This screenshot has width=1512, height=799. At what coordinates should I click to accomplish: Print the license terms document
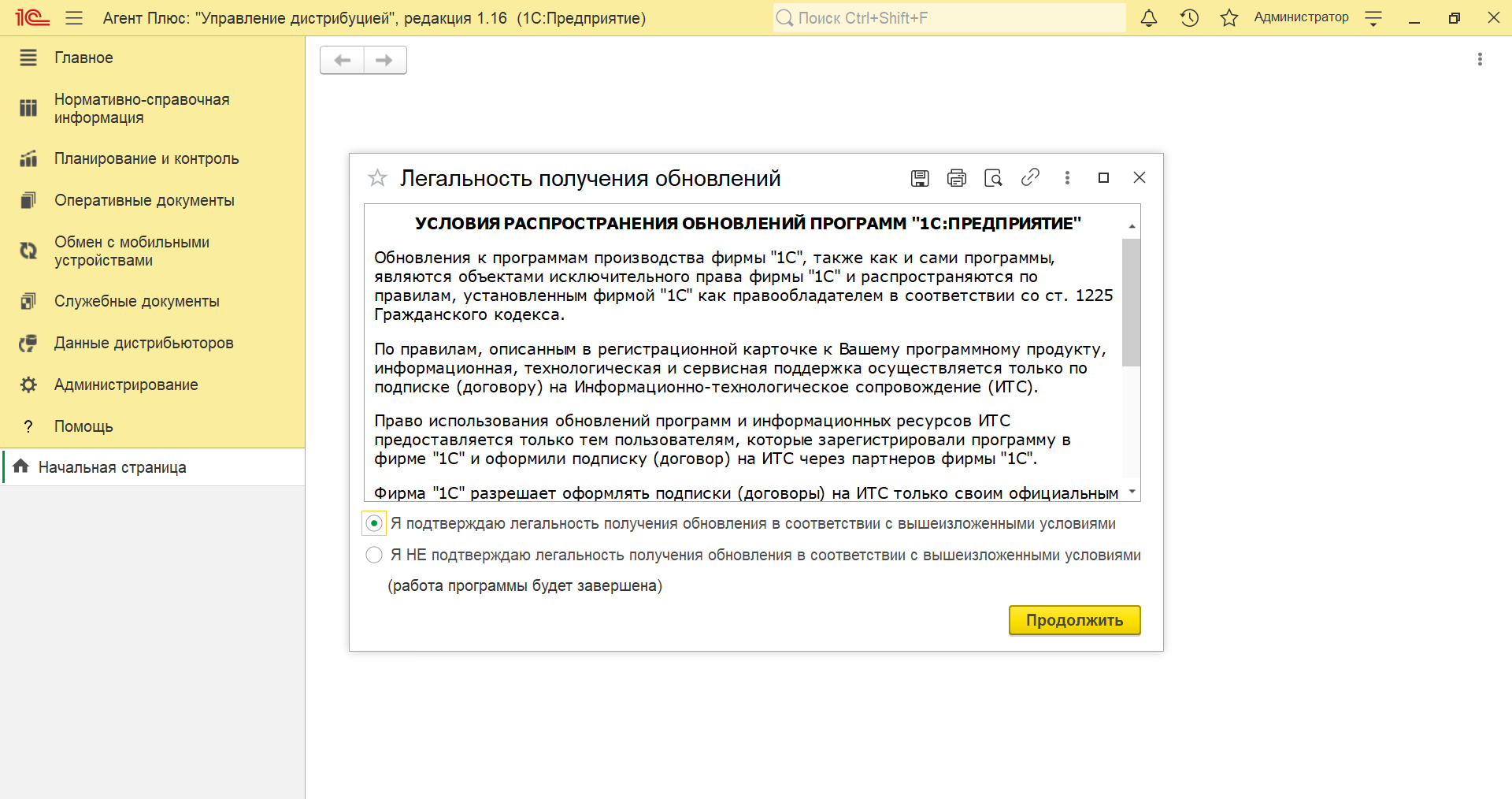click(x=956, y=178)
